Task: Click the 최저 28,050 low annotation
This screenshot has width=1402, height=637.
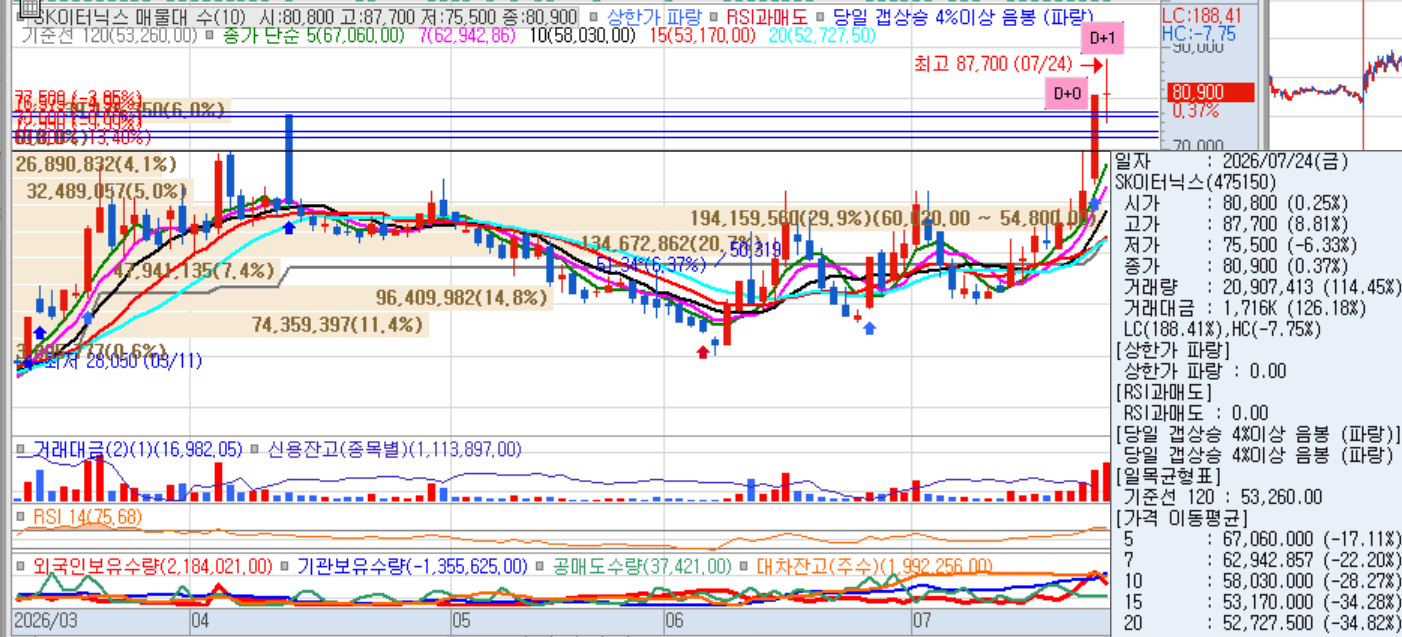Action: (123, 361)
